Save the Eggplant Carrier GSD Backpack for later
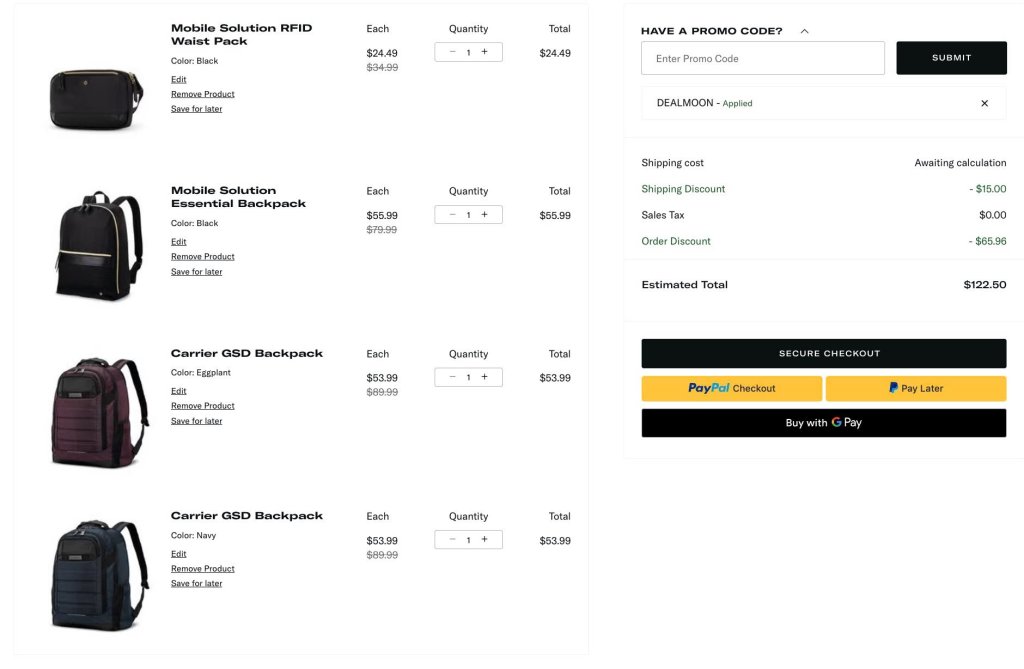Image resolution: width=1024 pixels, height=669 pixels. [x=196, y=421]
